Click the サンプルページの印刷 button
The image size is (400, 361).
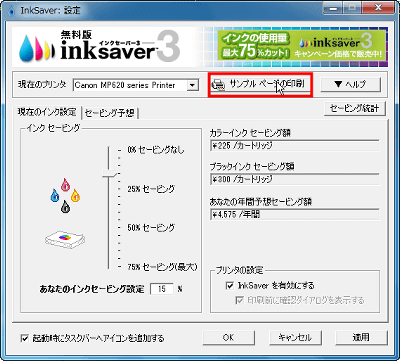pos(260,84)
